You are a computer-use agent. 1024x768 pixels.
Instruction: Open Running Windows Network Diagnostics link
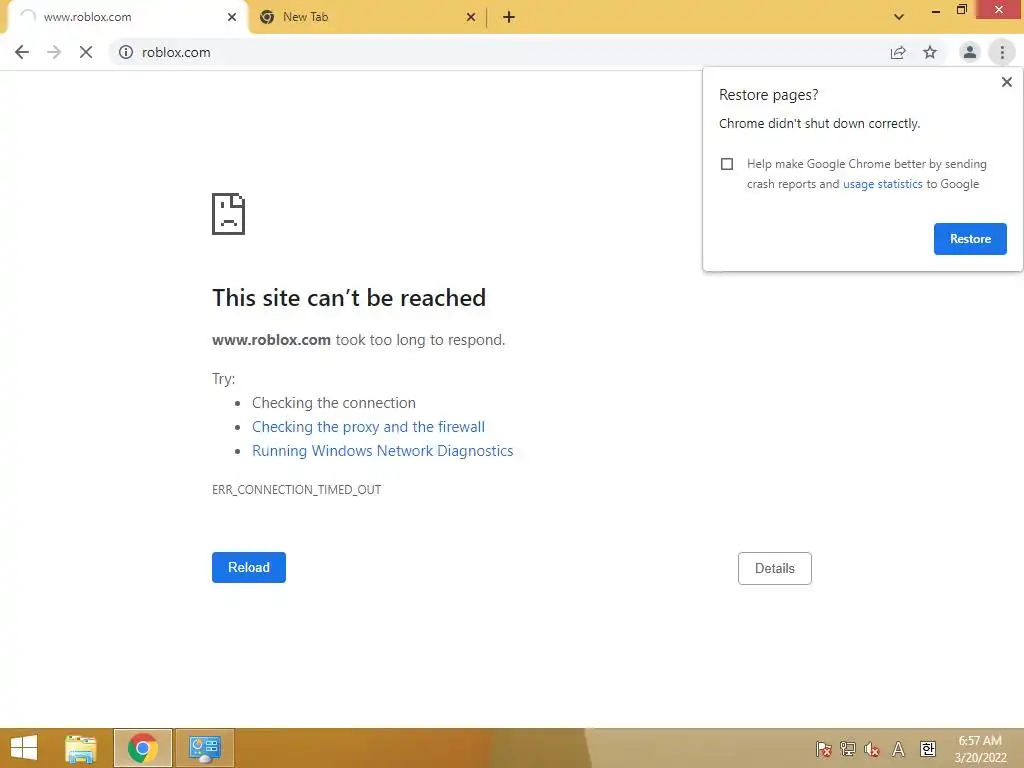[383, 451]
